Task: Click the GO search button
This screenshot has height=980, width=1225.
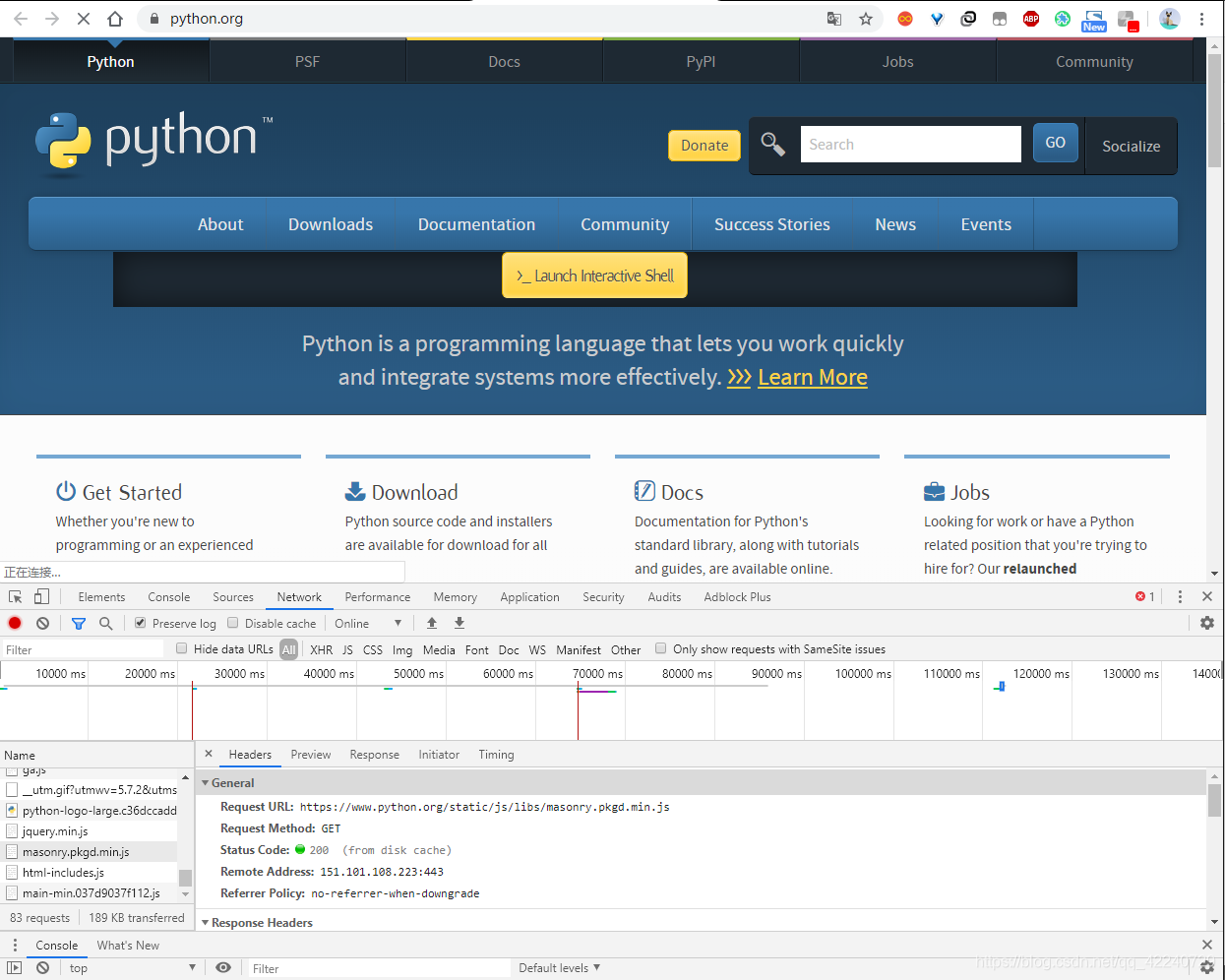Action: [1056, 143]
